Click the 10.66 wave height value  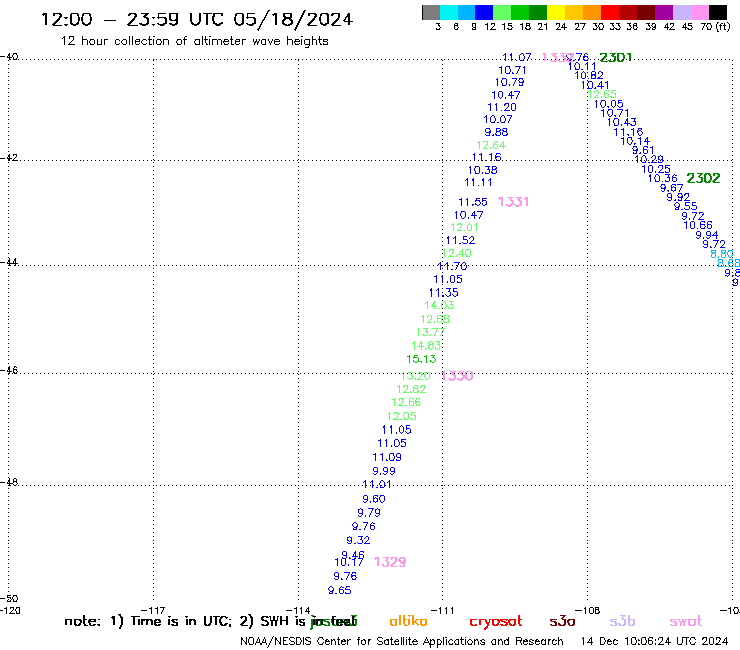(x=698, y=225)
